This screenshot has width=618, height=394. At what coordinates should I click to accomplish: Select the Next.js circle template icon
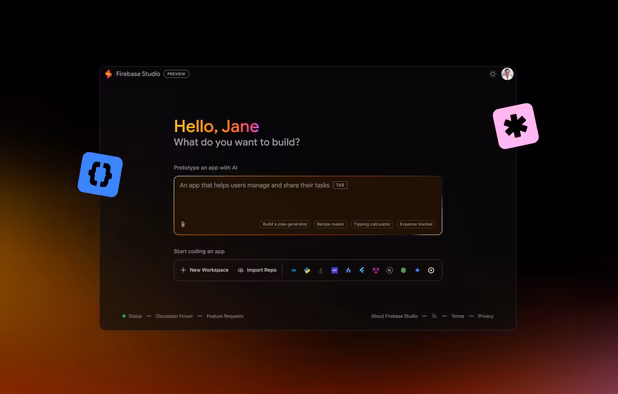(x=389, y=270)
